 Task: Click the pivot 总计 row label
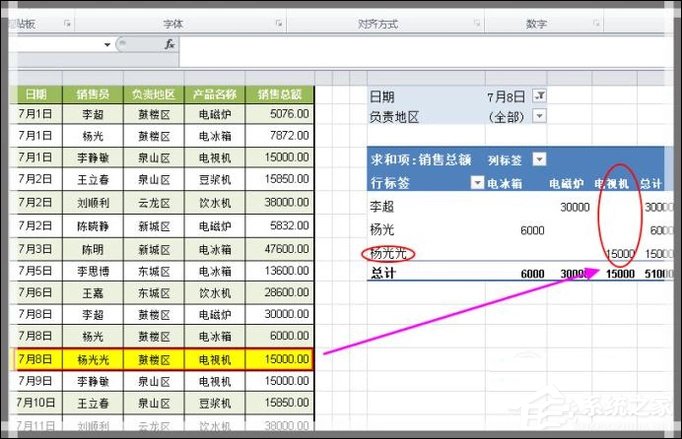(382, 273)
